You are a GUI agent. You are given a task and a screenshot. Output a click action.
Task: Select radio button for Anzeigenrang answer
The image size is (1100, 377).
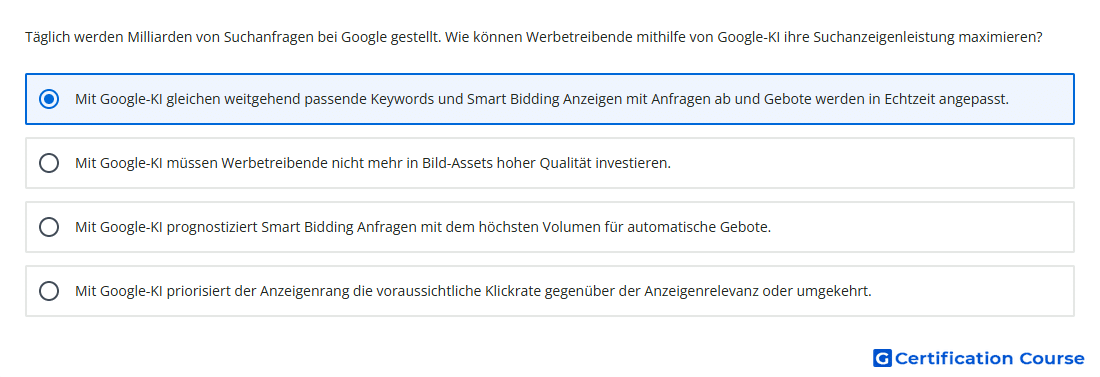tap(49, 291)
